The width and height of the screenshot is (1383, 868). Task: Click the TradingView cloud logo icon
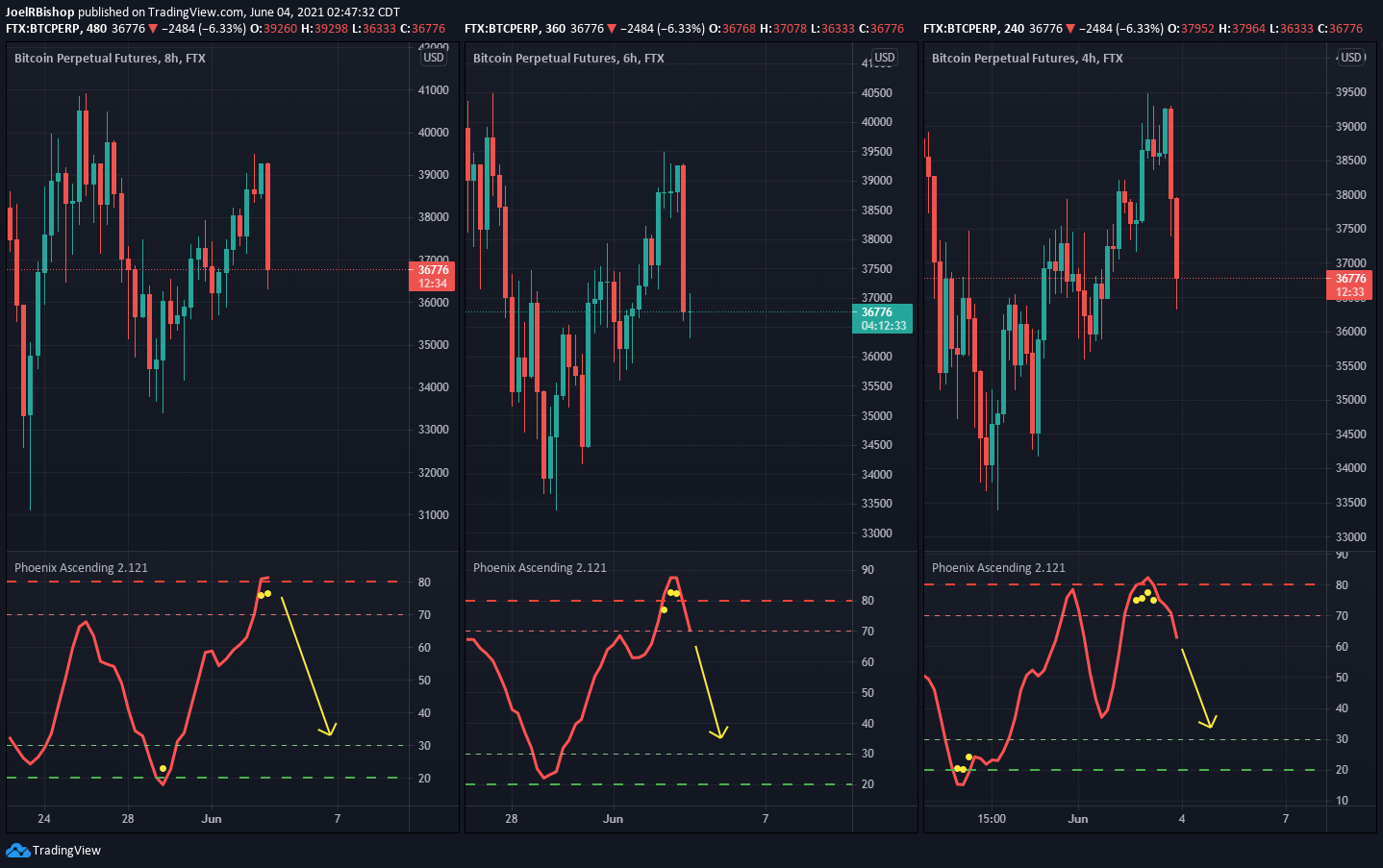17,851
